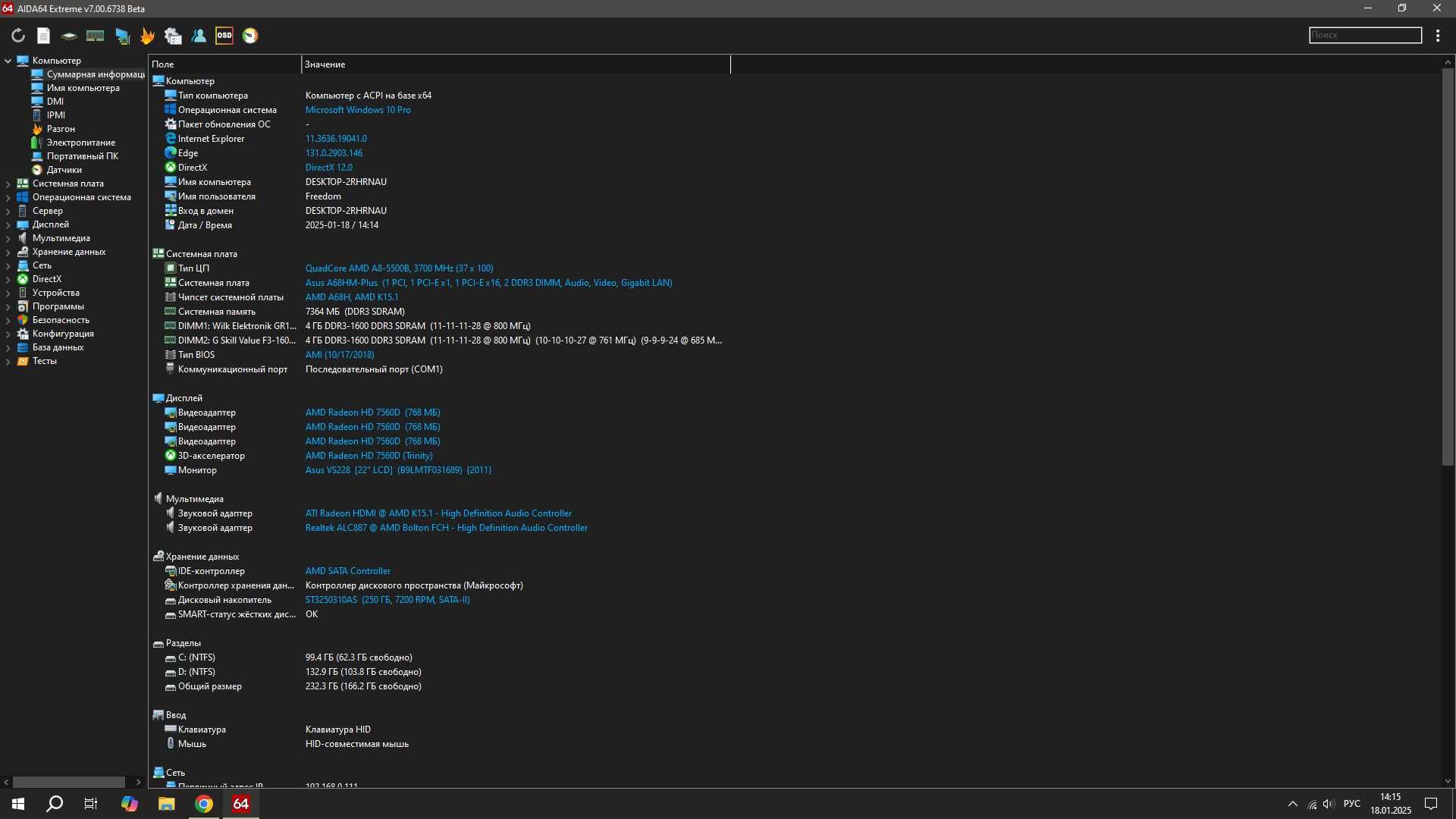Viewport: 1456px width, 819px height.
Task: Select the Общий размер row
Action: click(x=440, y=686)
